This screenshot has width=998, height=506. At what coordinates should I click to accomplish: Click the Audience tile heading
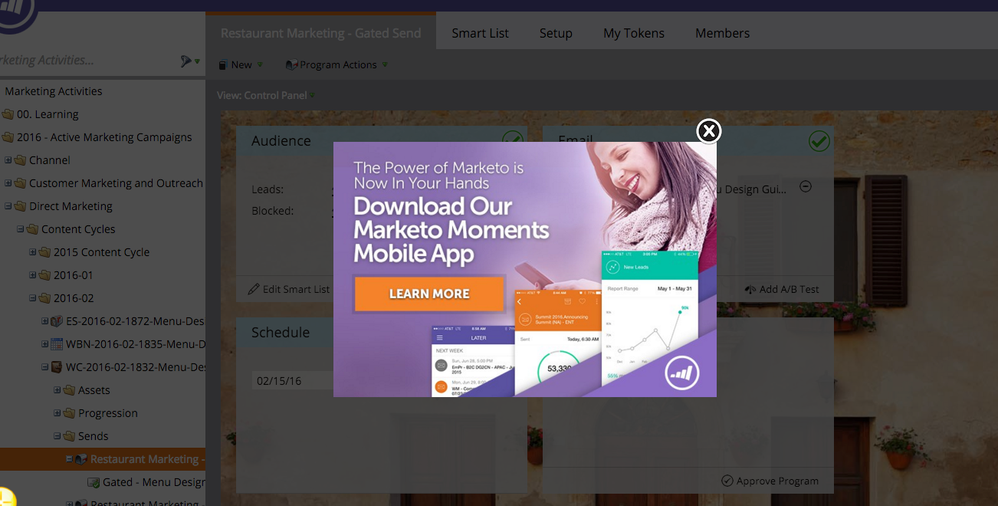[x=281, y=141]
